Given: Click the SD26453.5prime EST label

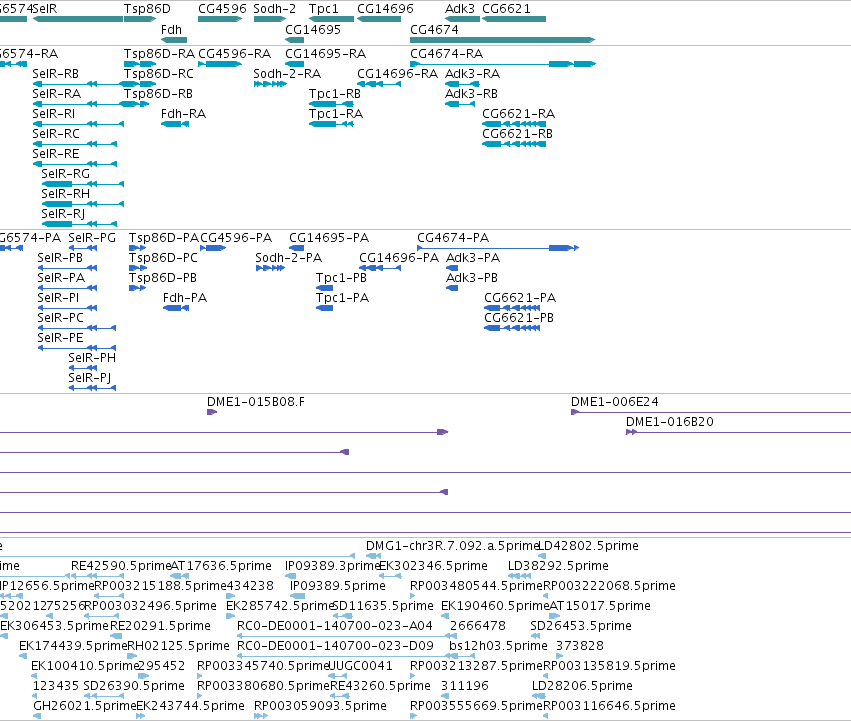Looking at the screenshot, I should point(581,626).
